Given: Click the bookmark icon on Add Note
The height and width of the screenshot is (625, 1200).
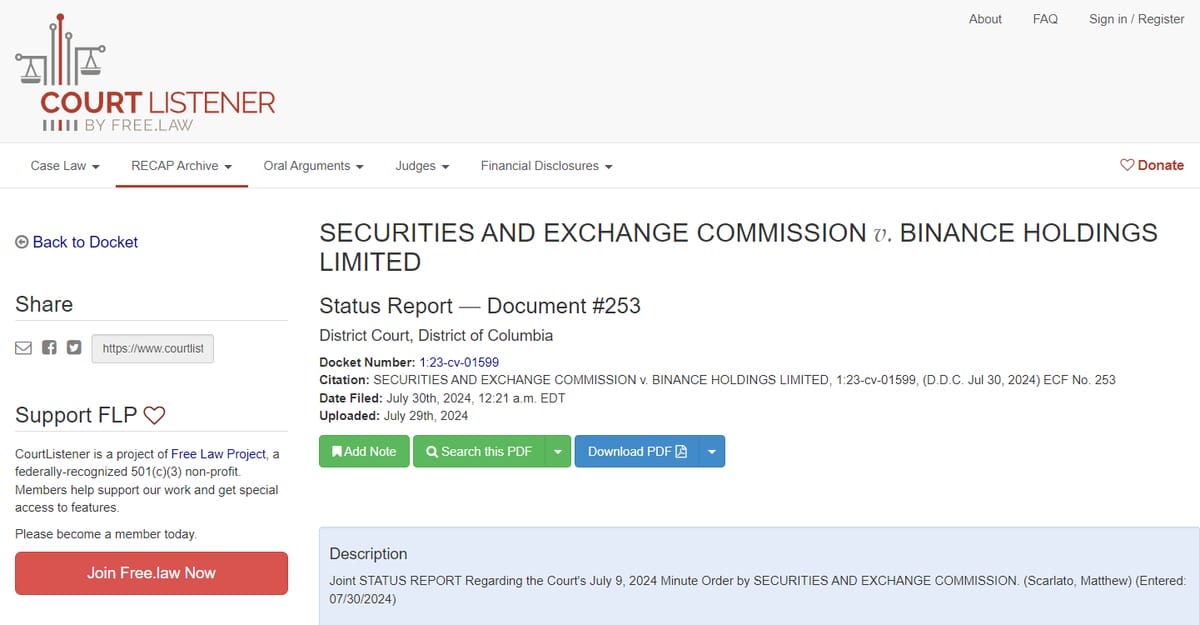Looking at the screenshot, I should pos(338,451).
